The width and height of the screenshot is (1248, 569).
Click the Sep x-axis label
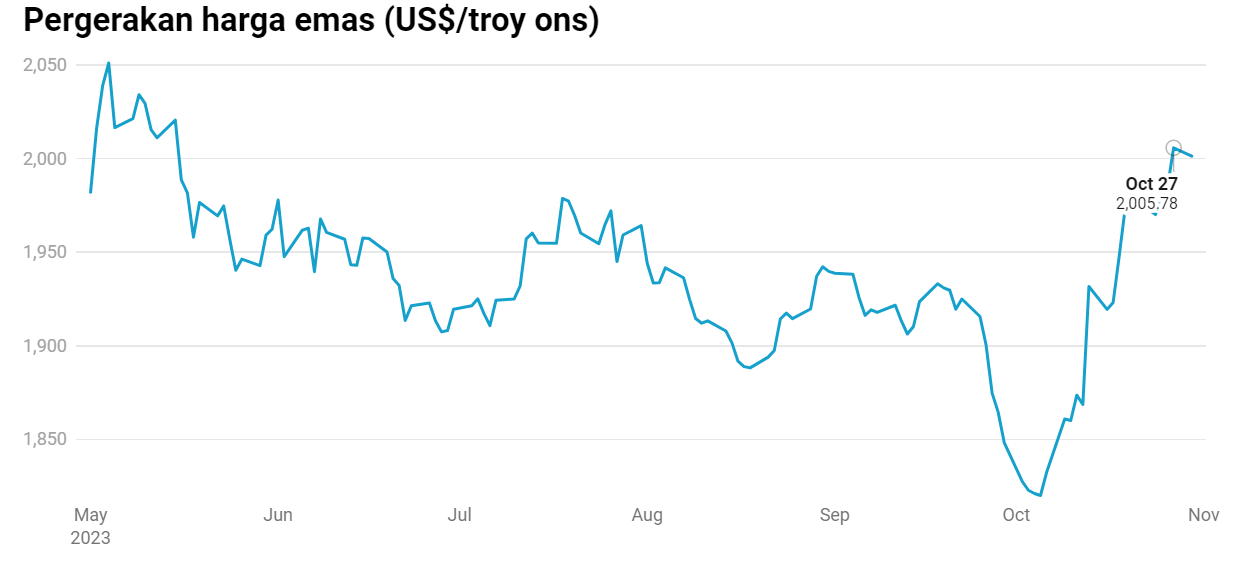pos(834,515)
